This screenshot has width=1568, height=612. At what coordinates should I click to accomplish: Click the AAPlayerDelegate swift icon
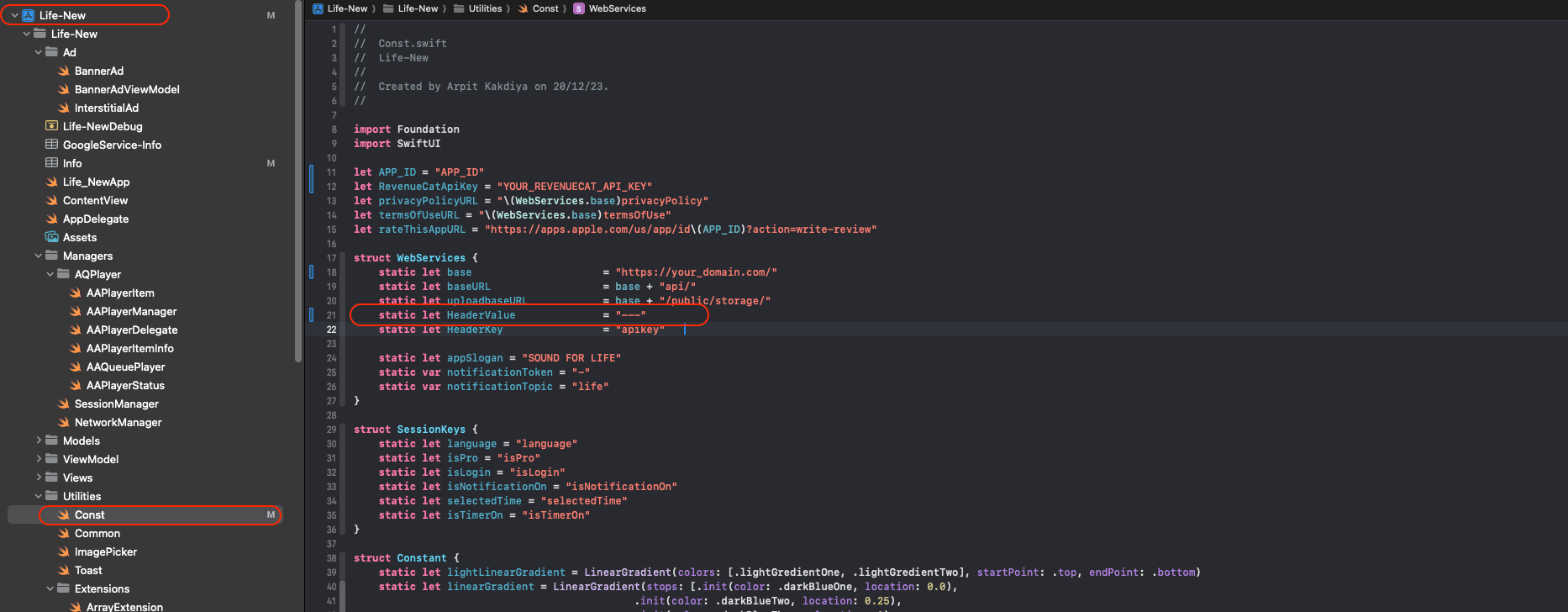click(x=75, y=330)
